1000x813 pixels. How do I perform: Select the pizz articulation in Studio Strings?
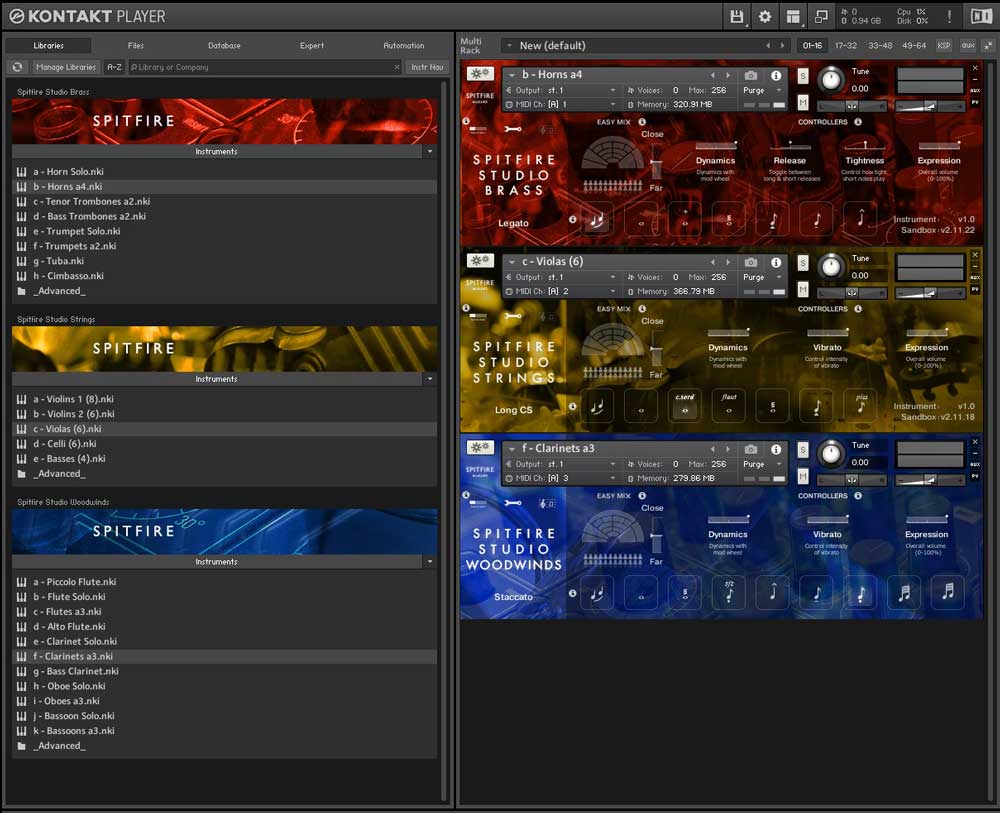tap(861, 406)
